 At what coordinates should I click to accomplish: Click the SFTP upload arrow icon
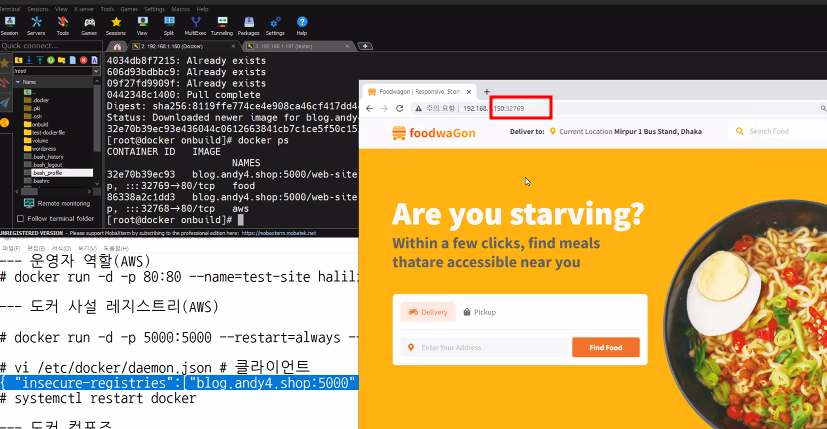(x=40, y=60)
